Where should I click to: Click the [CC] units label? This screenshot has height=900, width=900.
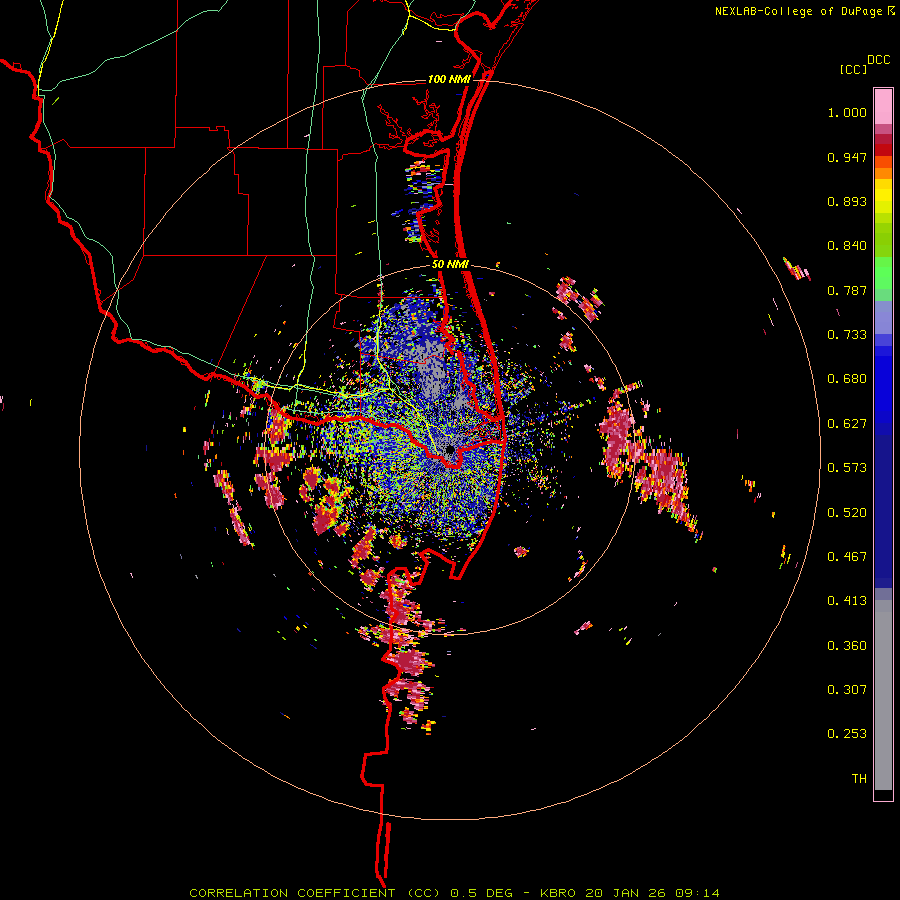point(854,69)
